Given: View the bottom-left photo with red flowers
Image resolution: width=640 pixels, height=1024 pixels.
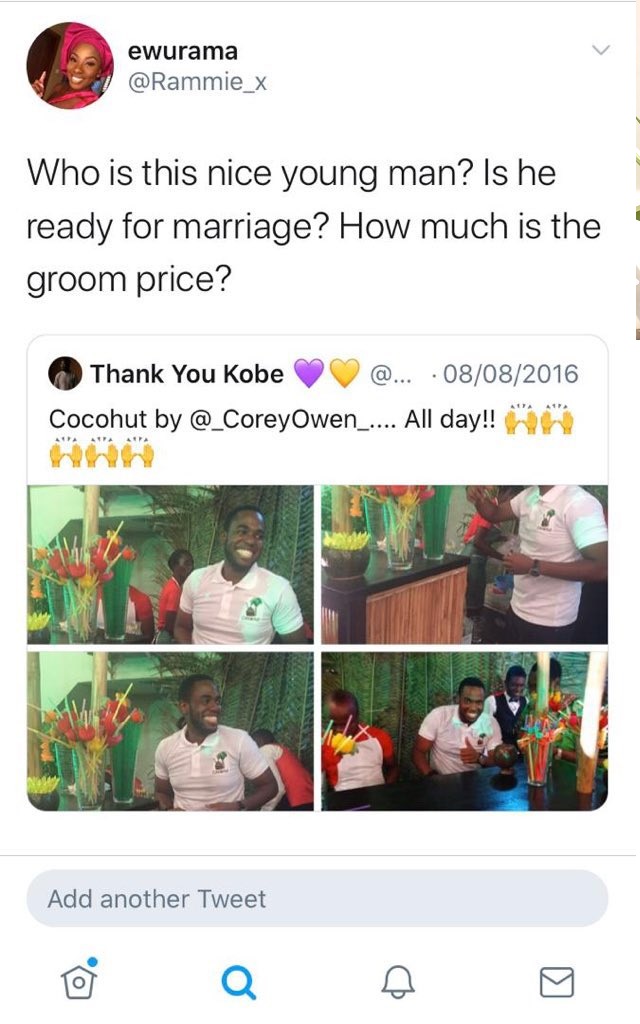Looking at the screenshot, I should pos(170,731).
